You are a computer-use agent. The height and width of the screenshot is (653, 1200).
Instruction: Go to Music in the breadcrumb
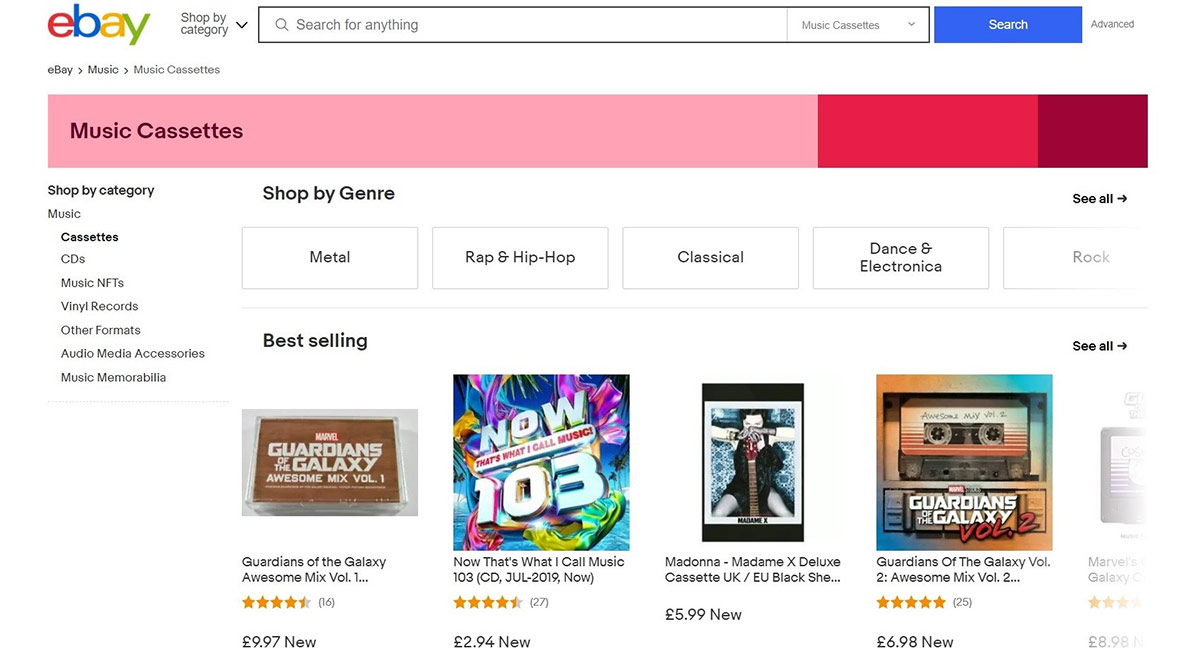[x=103, y=70]
